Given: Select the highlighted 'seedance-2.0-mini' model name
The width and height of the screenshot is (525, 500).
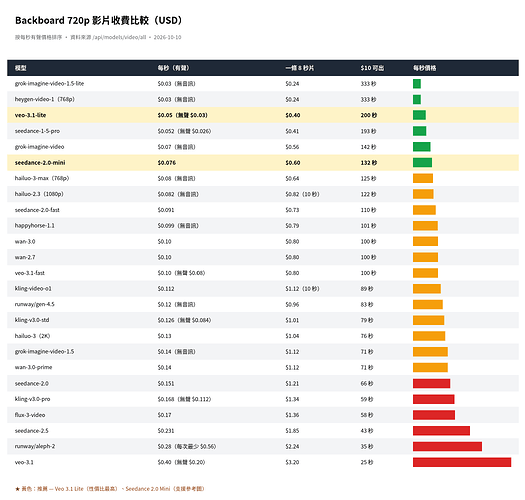Looking at the screenshot, I should tap(40, 162).
